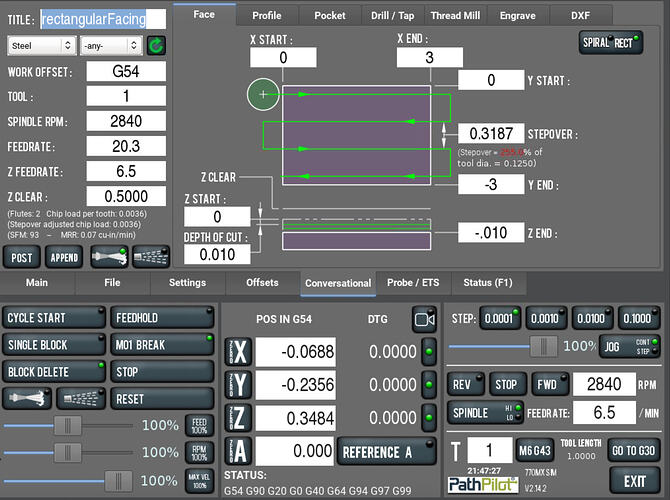Open the Offsets tab

pyautogui.click(x=262, y=282)
